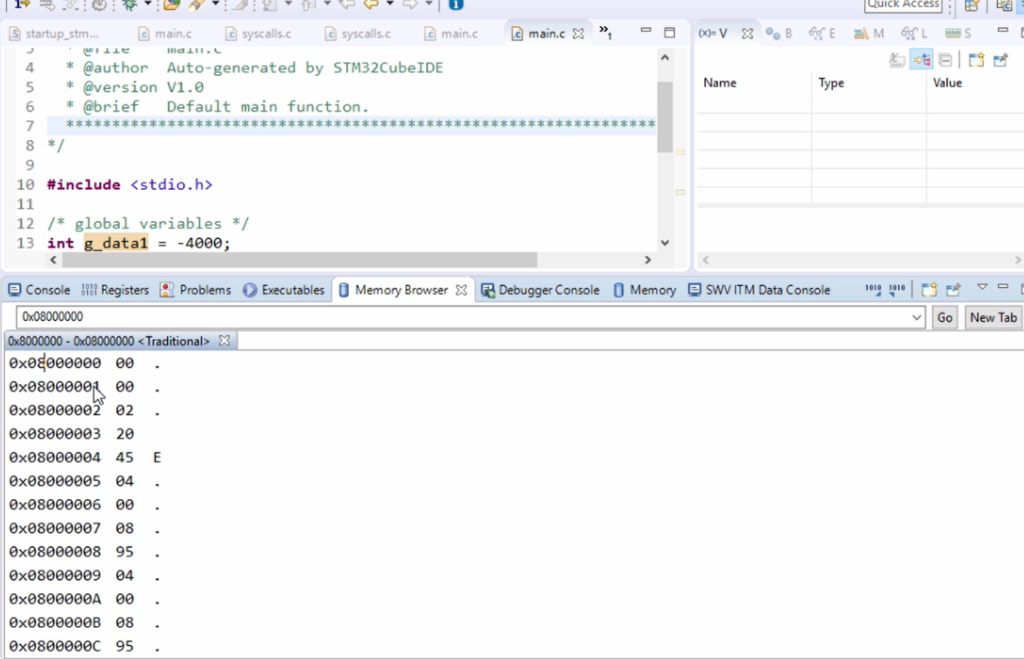Open the SWV ITM Data Console tab
The height and width of the screenshot is (659, 1024).
pyautogui.click(x=759, y=290)
